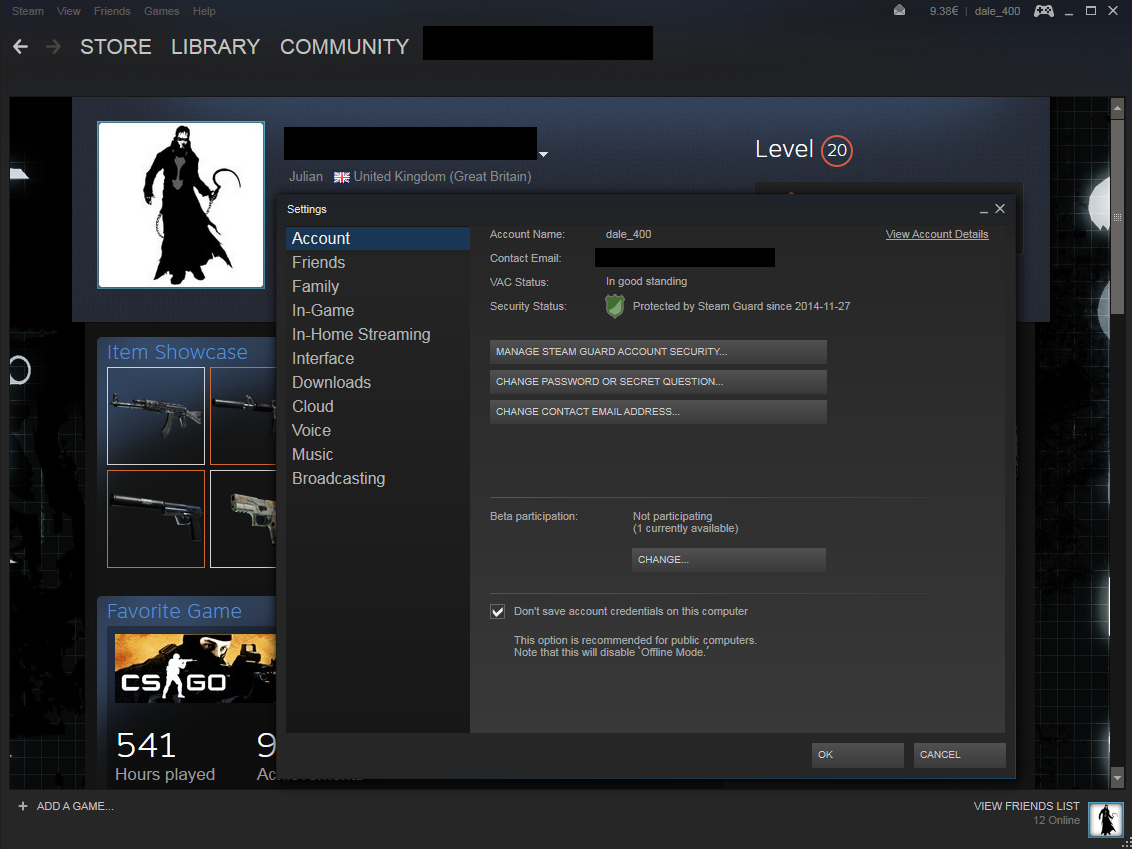
Task: Click the 541 Hours played stat
Action: point(165,756)
